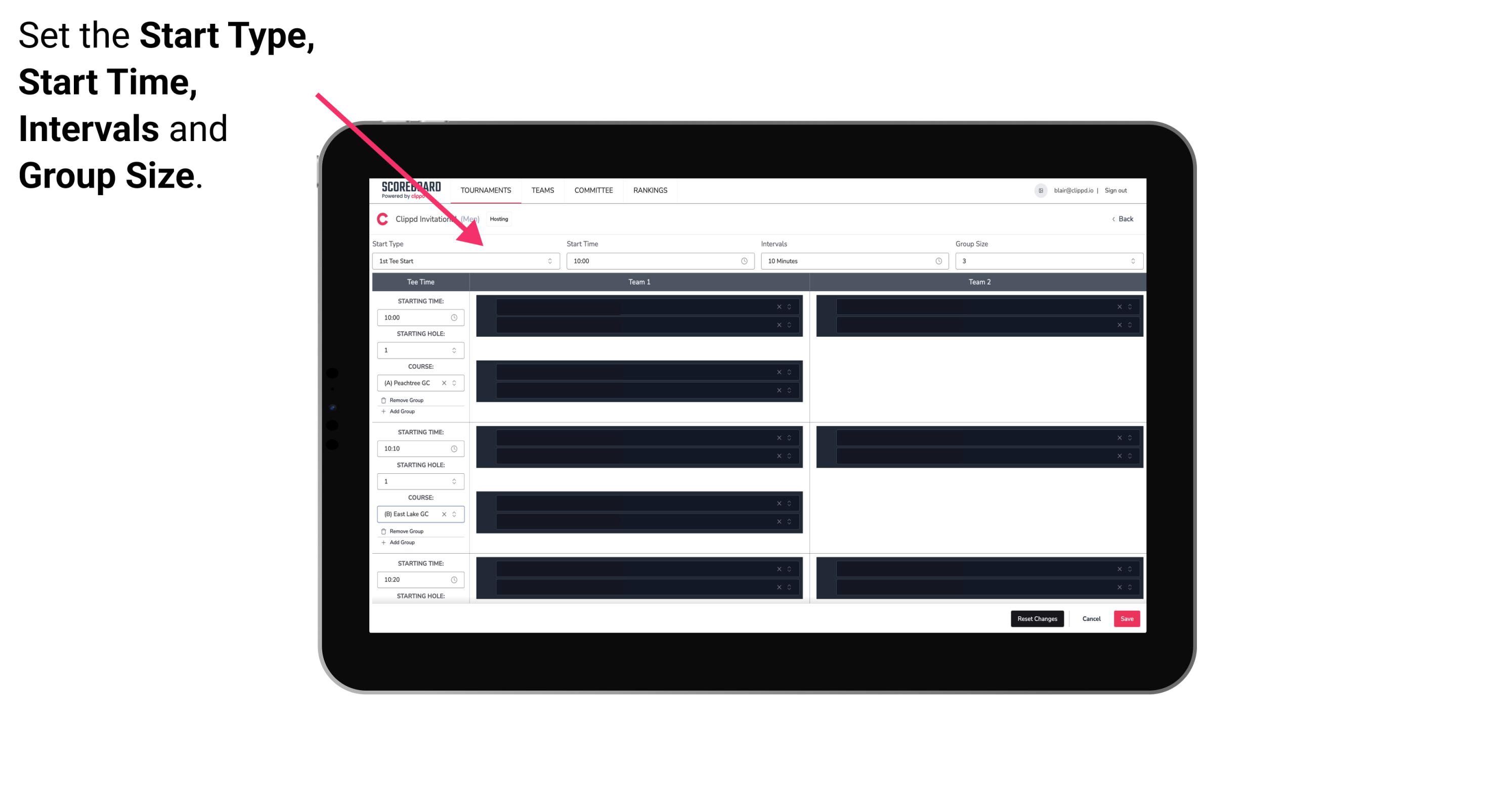Select the TOURNAMENTS tab

pos(486,190)
